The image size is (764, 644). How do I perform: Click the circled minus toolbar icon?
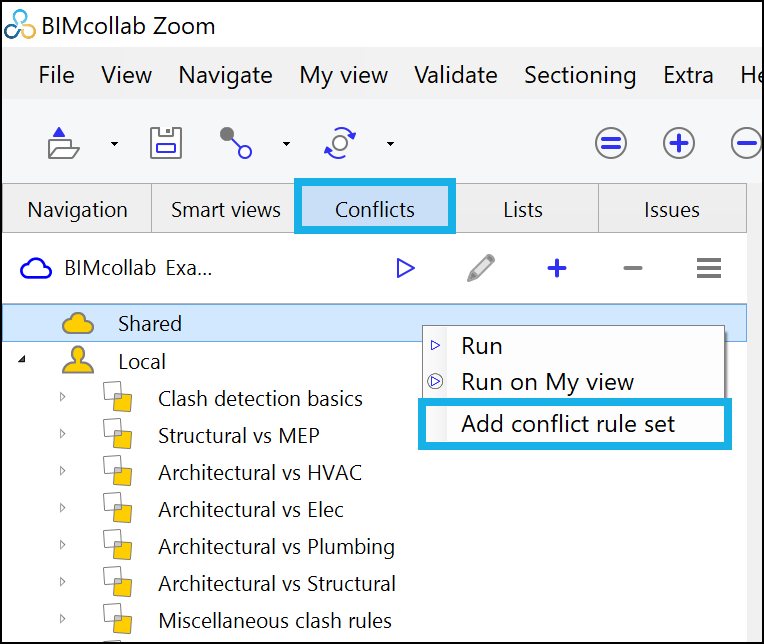(746, 143)
